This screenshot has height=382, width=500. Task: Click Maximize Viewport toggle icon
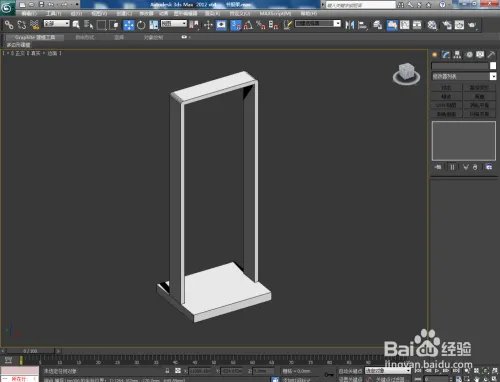tap(495, 379)
